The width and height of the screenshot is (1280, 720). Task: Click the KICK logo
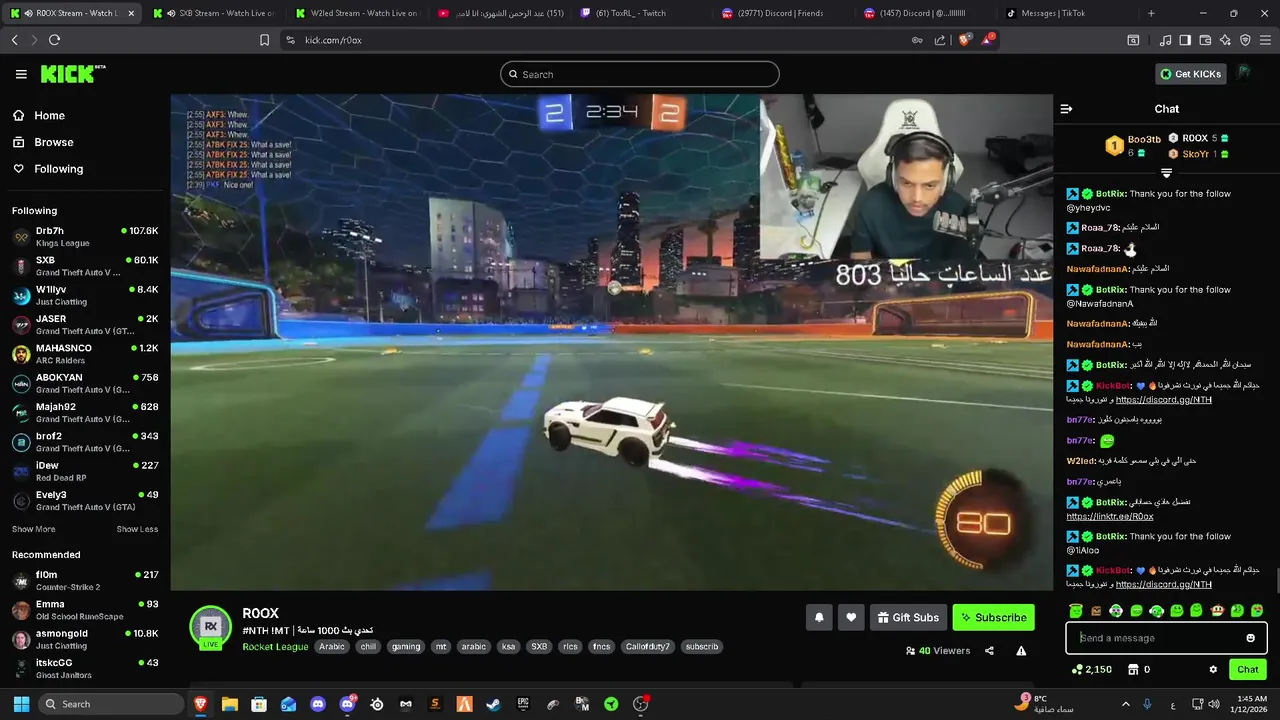[72, 73]
